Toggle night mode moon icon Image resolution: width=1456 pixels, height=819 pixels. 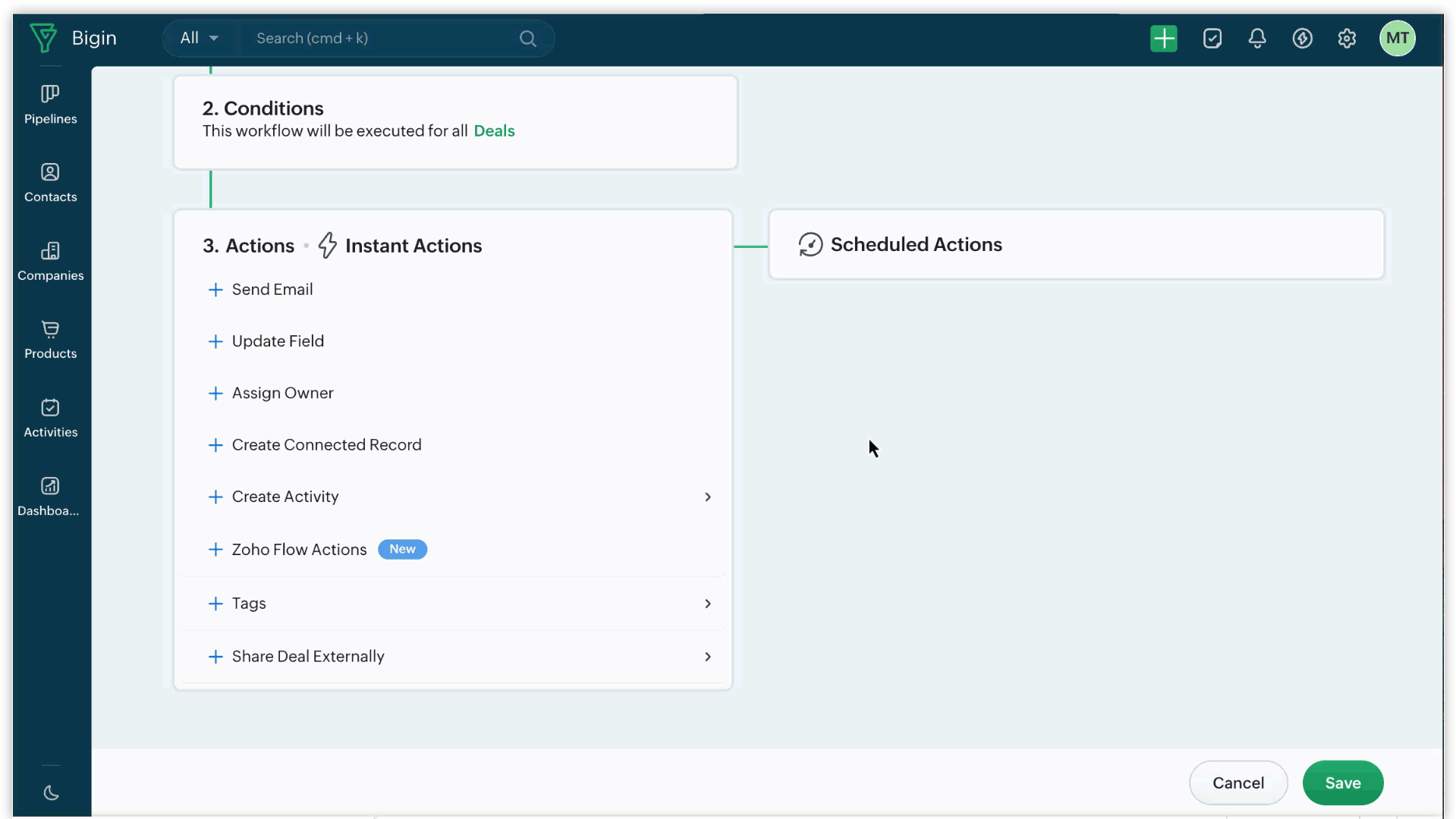pyautogui.click(x=51, y=793)
